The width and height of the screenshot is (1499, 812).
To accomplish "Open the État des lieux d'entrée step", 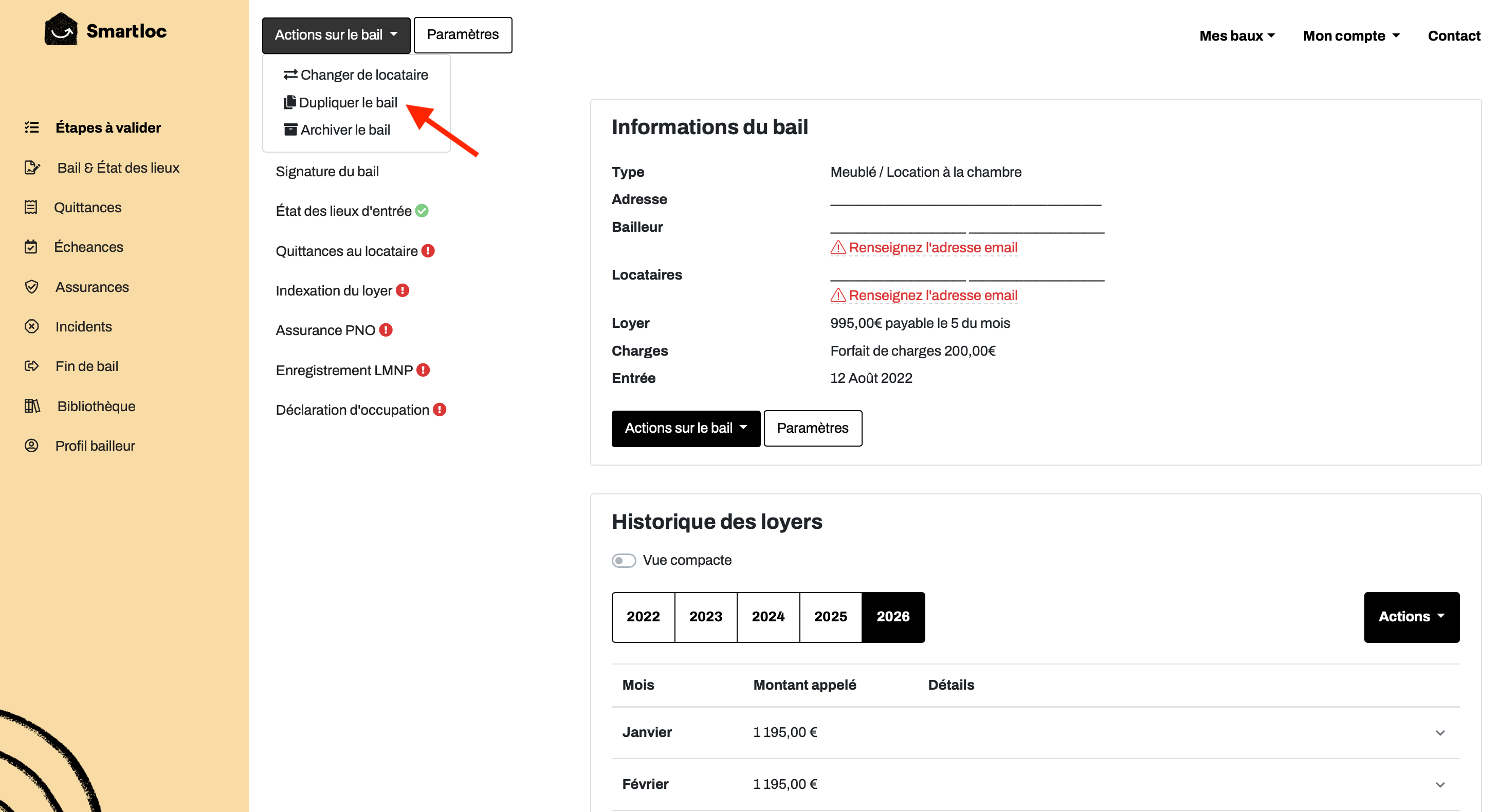I will pyautogui.click(x=343, y=211).
